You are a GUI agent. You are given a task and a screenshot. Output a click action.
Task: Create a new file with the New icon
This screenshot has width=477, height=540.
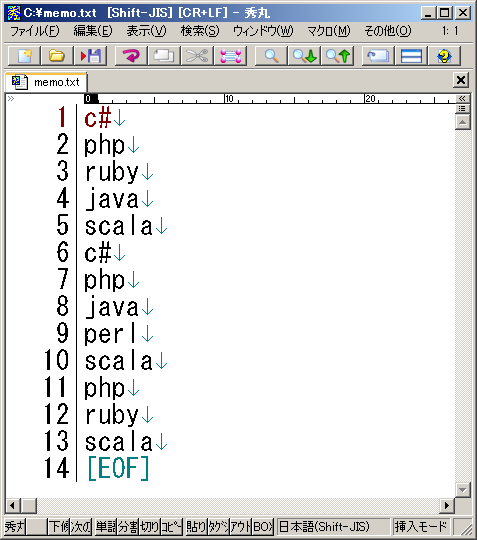point(24,56)
